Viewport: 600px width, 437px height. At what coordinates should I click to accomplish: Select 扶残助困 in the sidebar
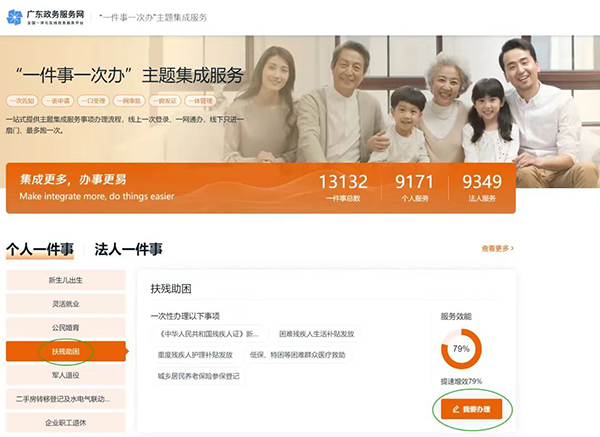65,351
